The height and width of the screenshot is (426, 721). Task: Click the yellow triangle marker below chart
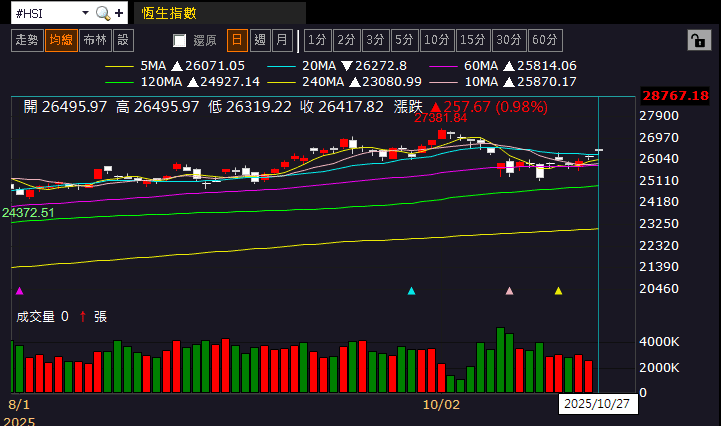pos(558,291)
